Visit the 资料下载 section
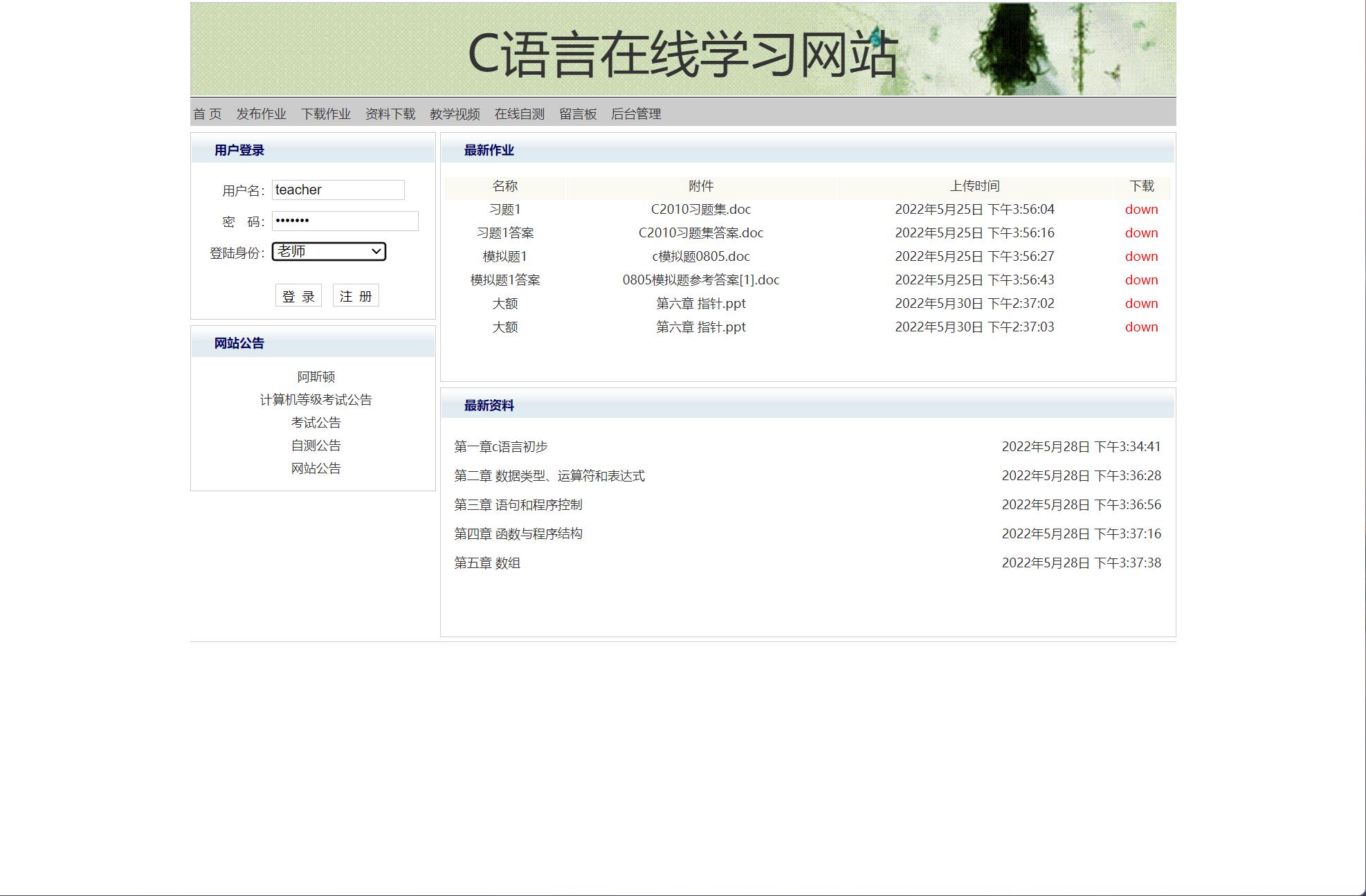 pyautogui.click(x=390, y=113)
